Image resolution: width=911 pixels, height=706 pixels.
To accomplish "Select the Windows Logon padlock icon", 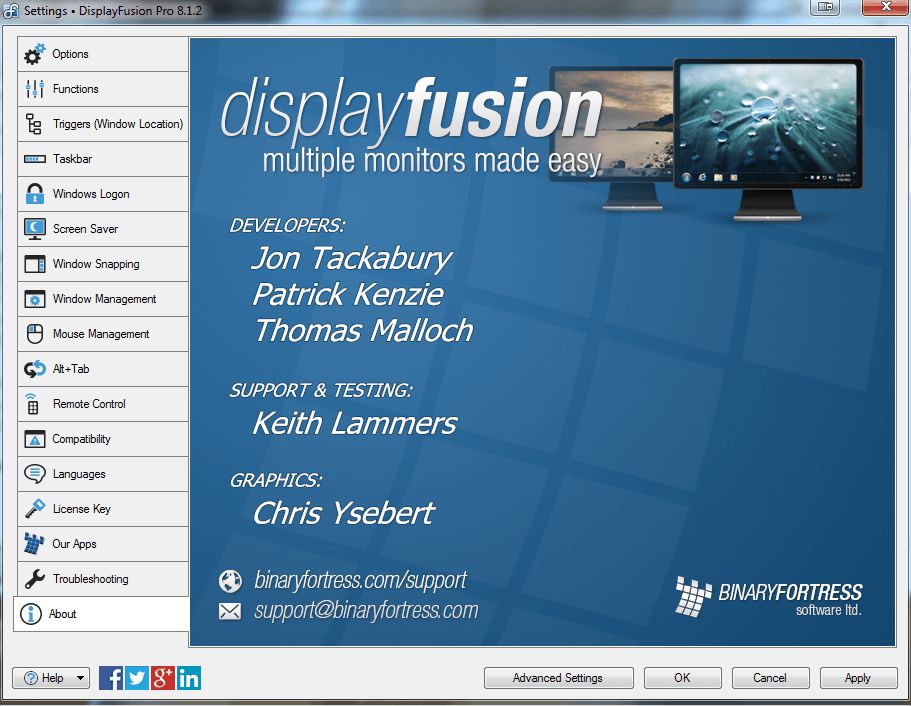I will coord(33,194).
